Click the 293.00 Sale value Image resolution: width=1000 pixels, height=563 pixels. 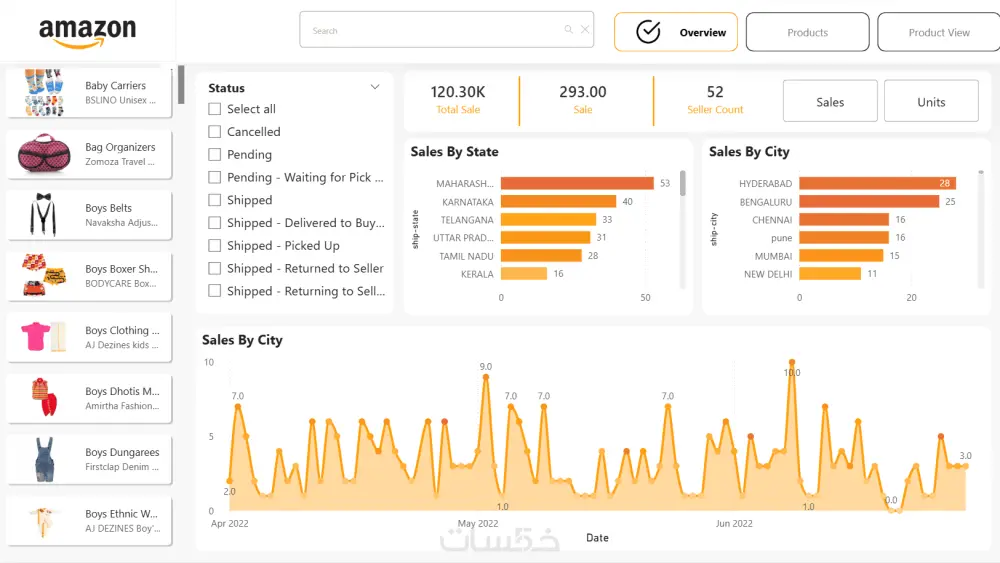click(583, 92)
